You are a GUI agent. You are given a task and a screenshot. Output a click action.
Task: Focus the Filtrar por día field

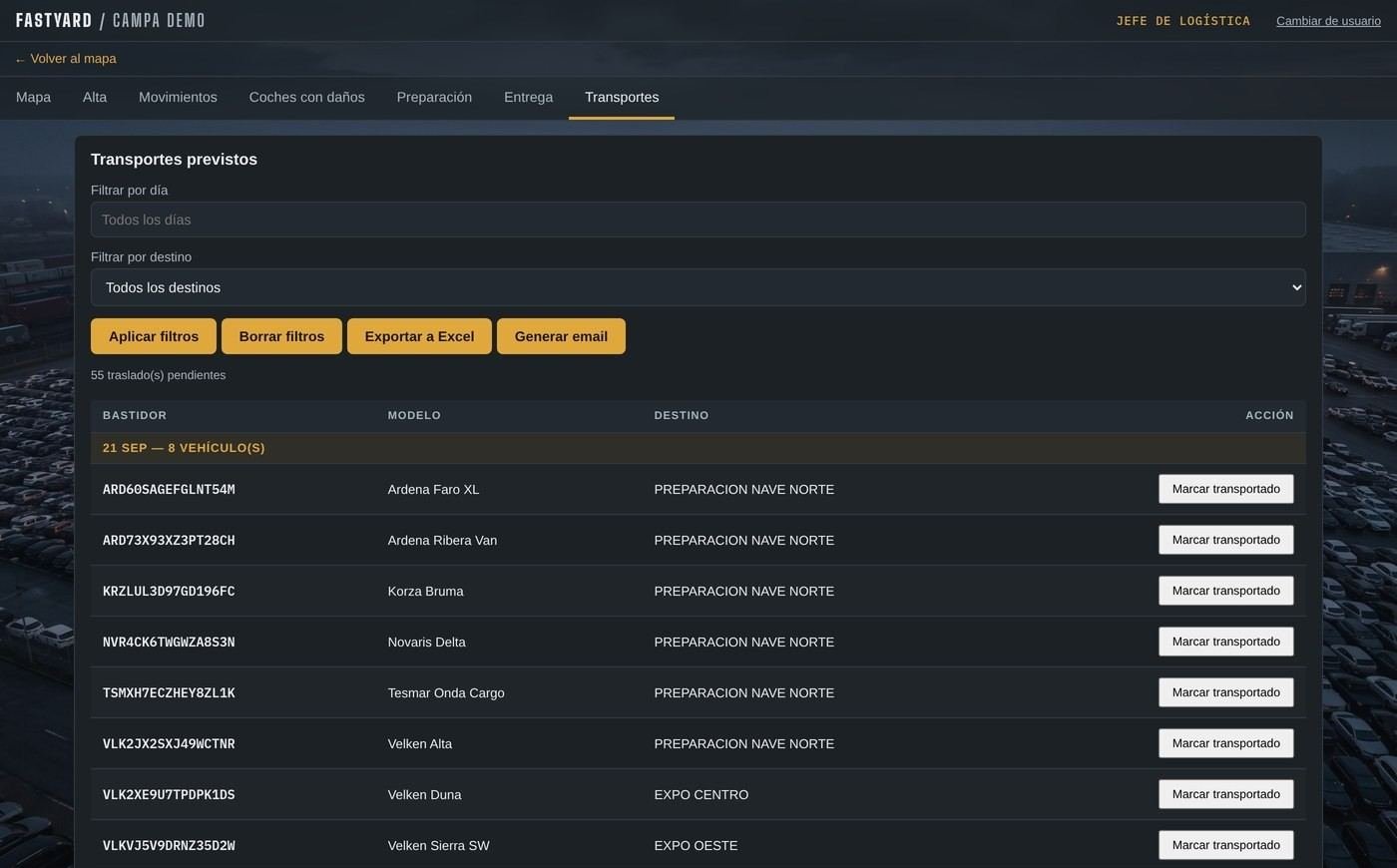click(x=698, y=219)
